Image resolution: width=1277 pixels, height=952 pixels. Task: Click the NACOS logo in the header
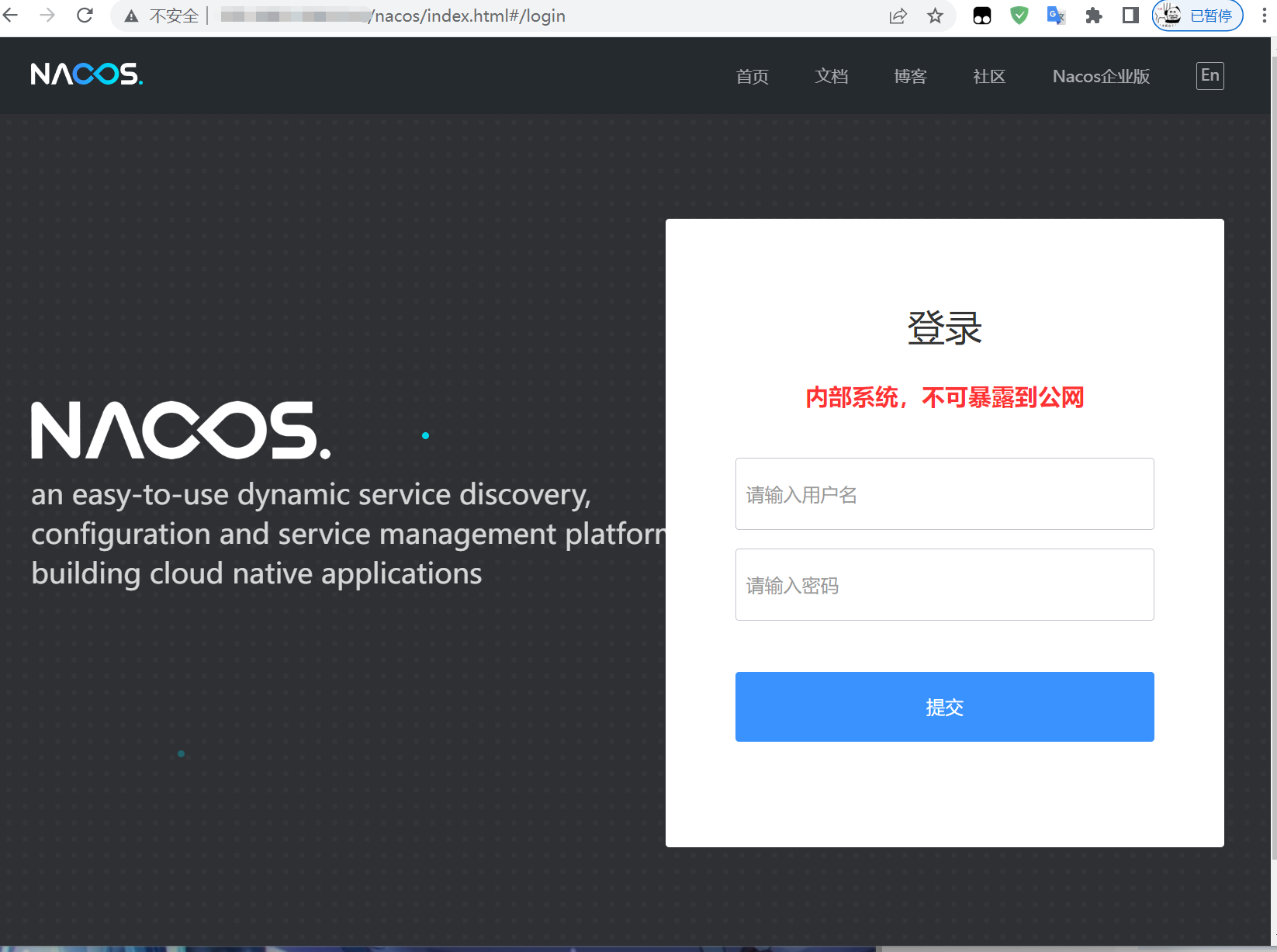pyautogui.click(x=87, y=74)
